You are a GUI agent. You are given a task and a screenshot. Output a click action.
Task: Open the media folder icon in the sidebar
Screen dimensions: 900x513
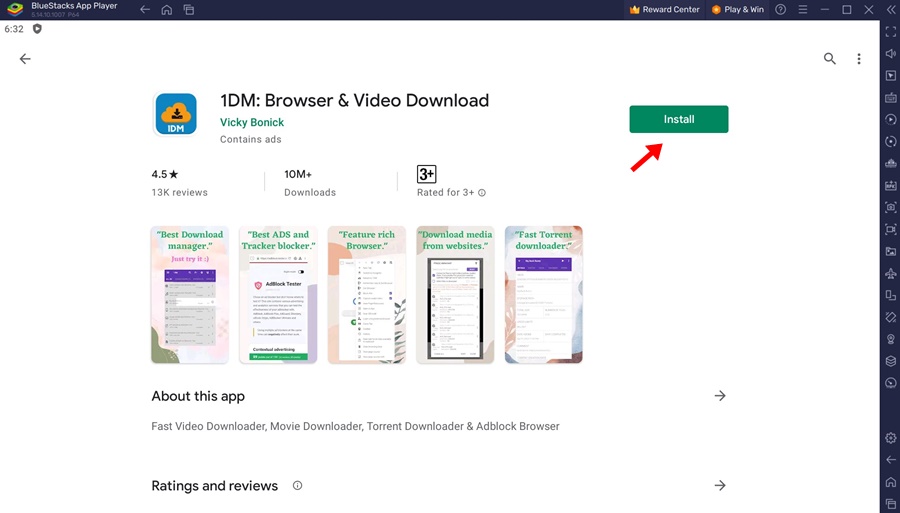click(891, 251)
